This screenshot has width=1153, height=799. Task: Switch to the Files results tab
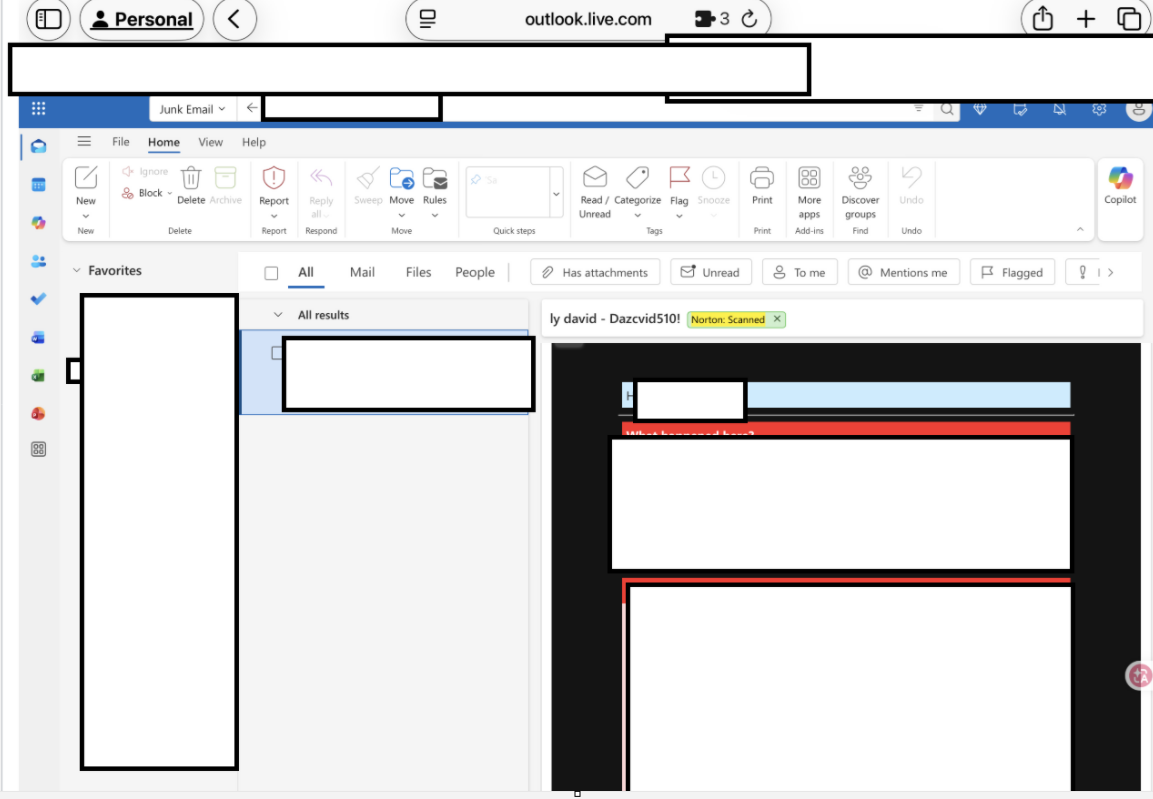tap(418, 272)
